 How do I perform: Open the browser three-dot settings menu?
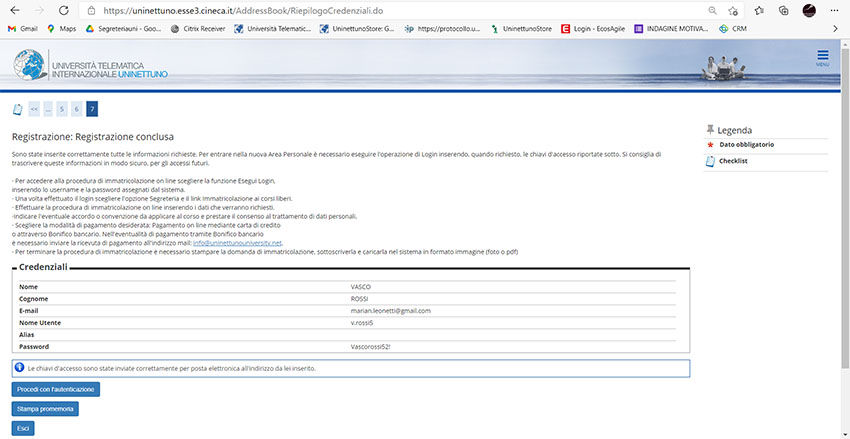tap(835, 10)
